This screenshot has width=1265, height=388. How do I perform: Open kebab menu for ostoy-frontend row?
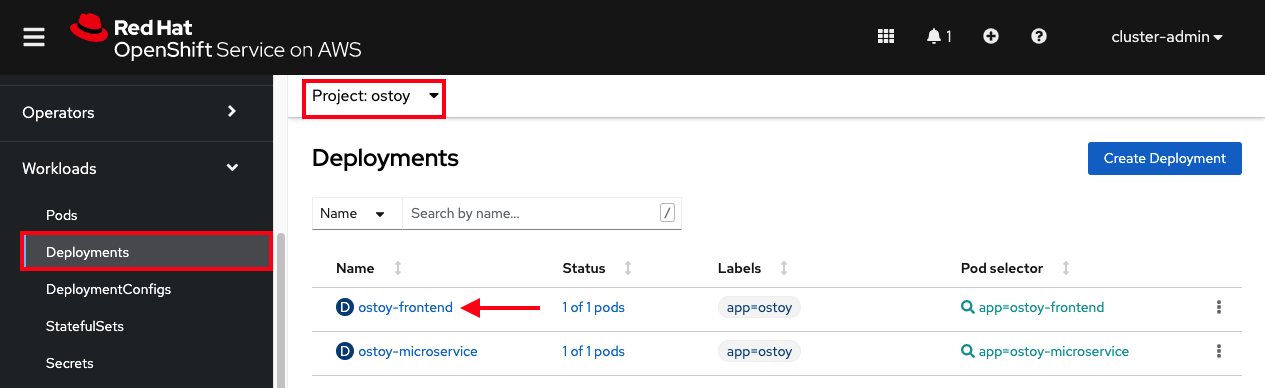pyautogui.click(x=1219, y=308)
